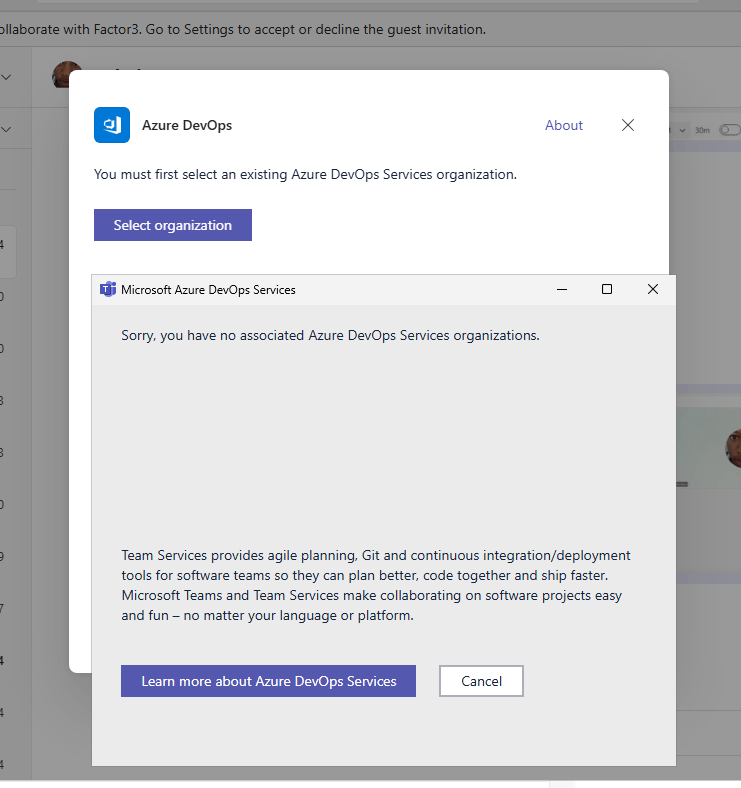Click the Teams icon in popup title bar

[x=108, y=289]
